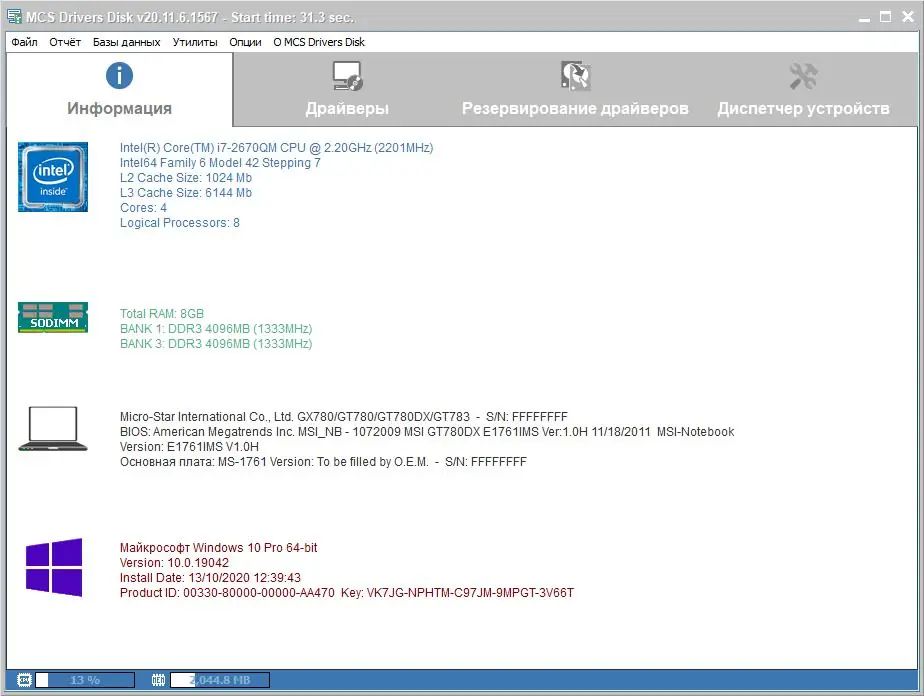
Task: Switch to the Резервирование драйверов tab
Action: coord(575,89)
